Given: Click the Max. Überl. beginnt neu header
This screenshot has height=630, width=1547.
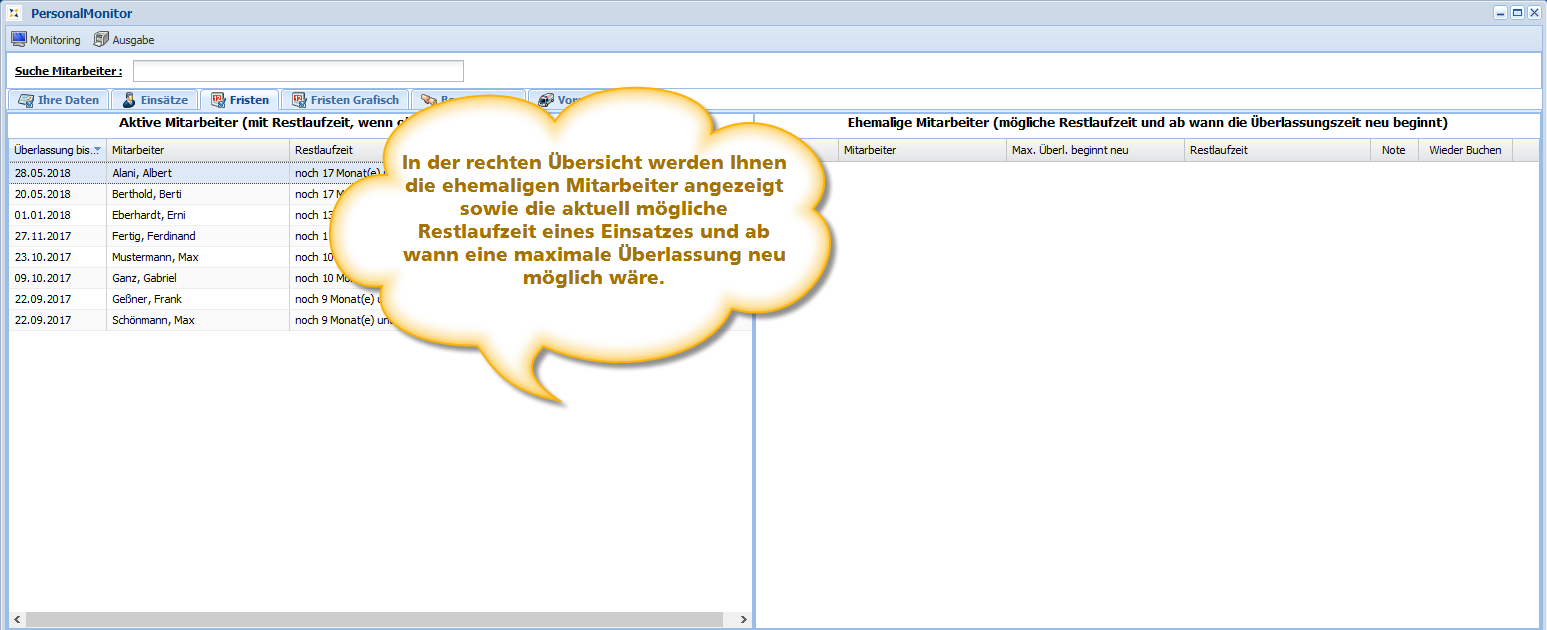Looking at the screenshot, I should (x=1094, y=150).
